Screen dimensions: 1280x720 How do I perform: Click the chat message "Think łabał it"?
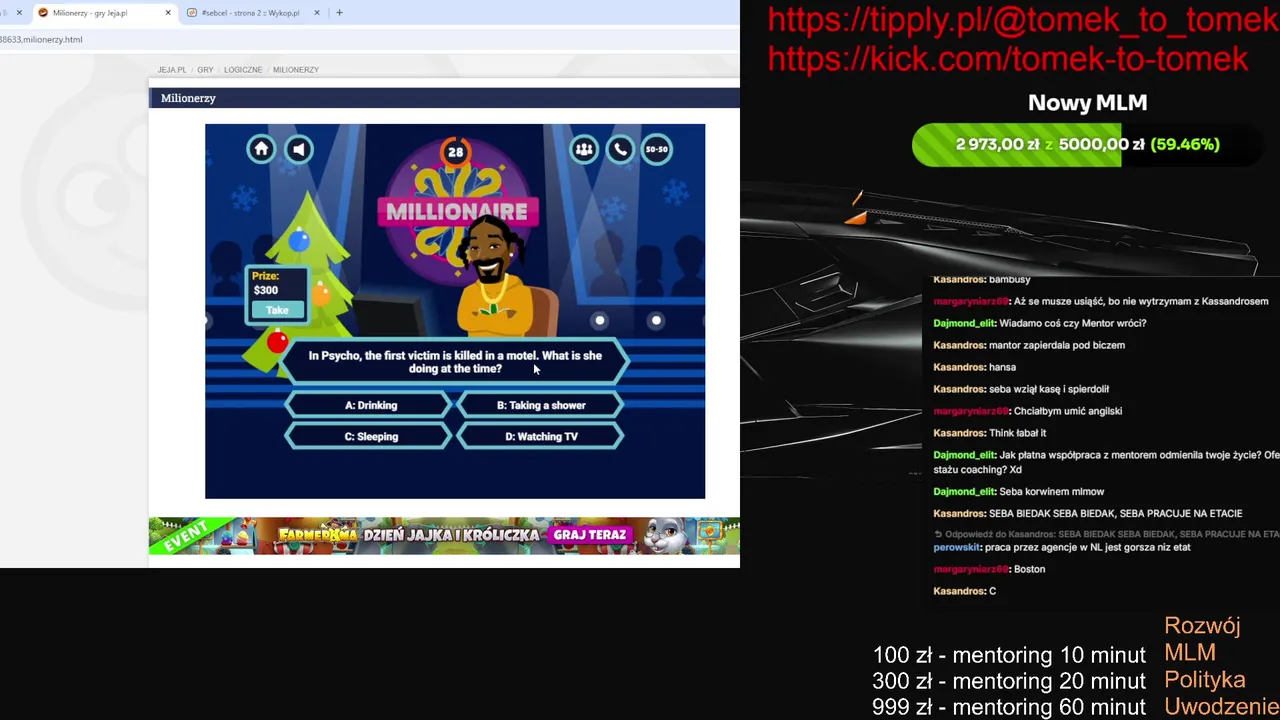(x=1017, y=433)
